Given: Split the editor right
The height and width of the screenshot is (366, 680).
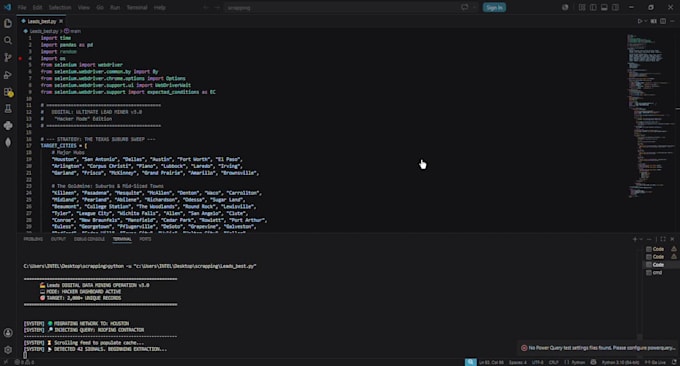Looking at the screenshot, I should (x=663, y=21).
